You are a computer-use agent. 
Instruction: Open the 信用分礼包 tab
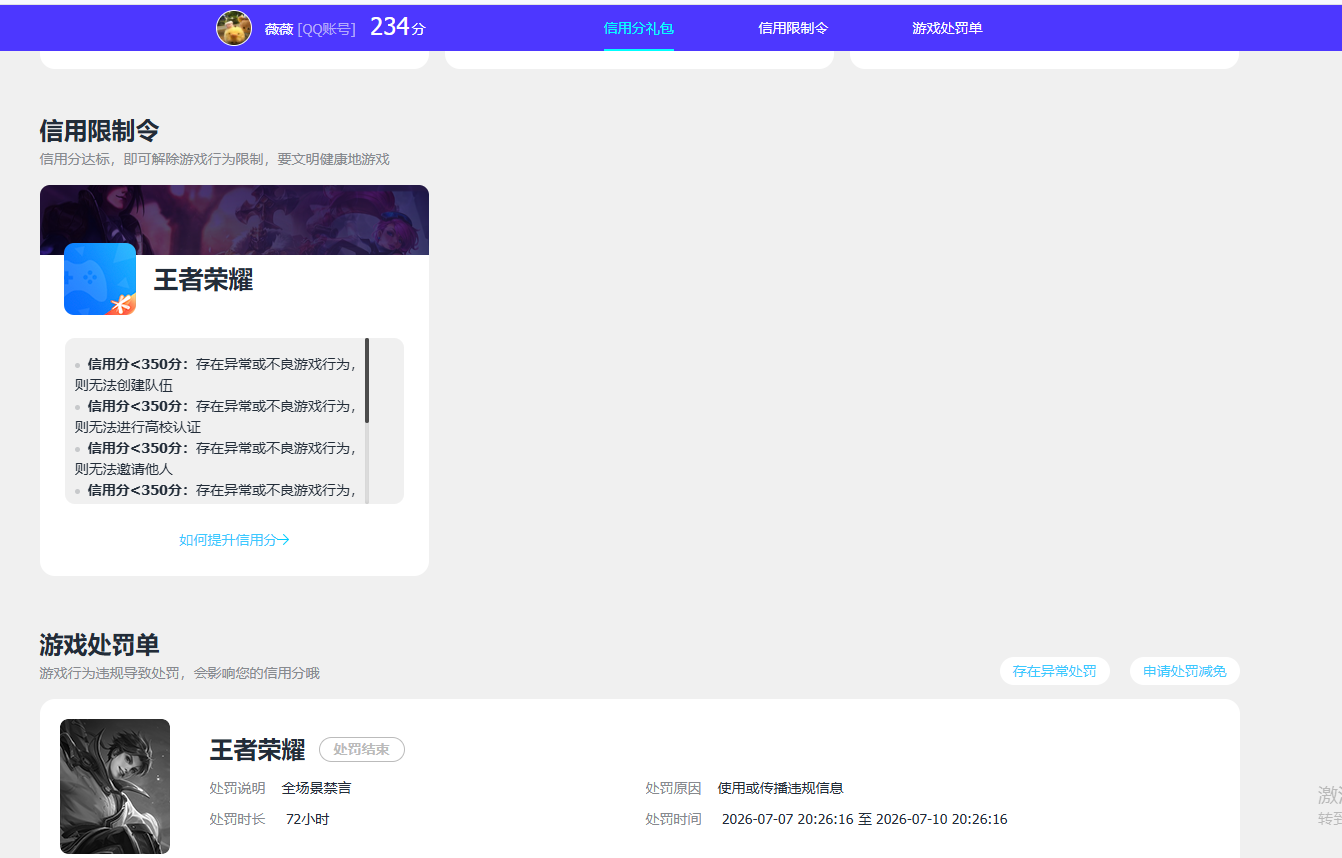(x=639, y=28)
